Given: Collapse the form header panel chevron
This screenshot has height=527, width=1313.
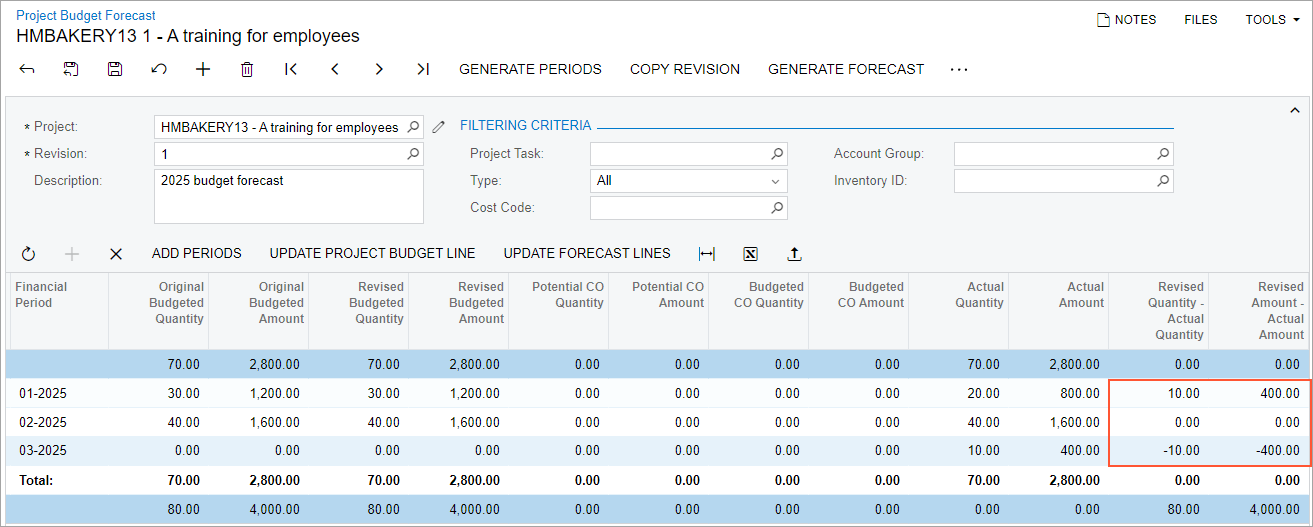Looking at the screenshot, I should [1295, 110].
